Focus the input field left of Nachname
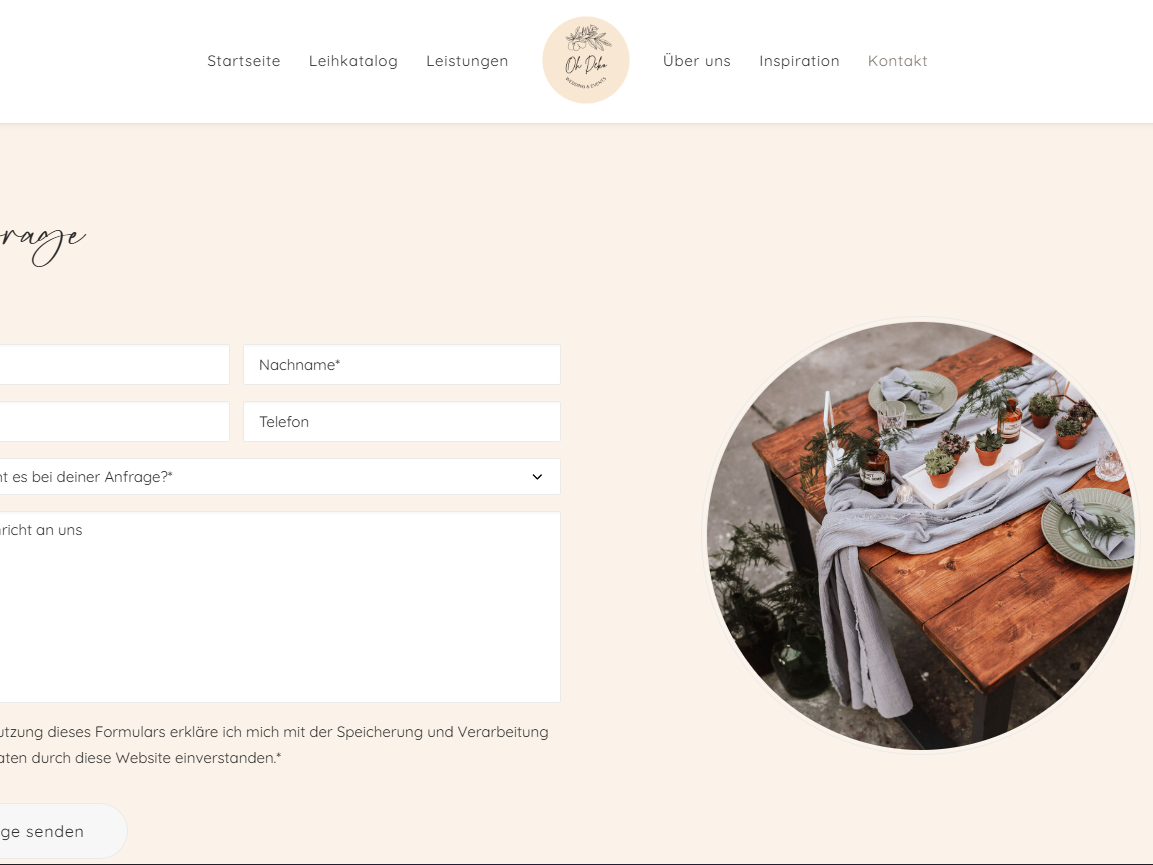 (114, 365)
